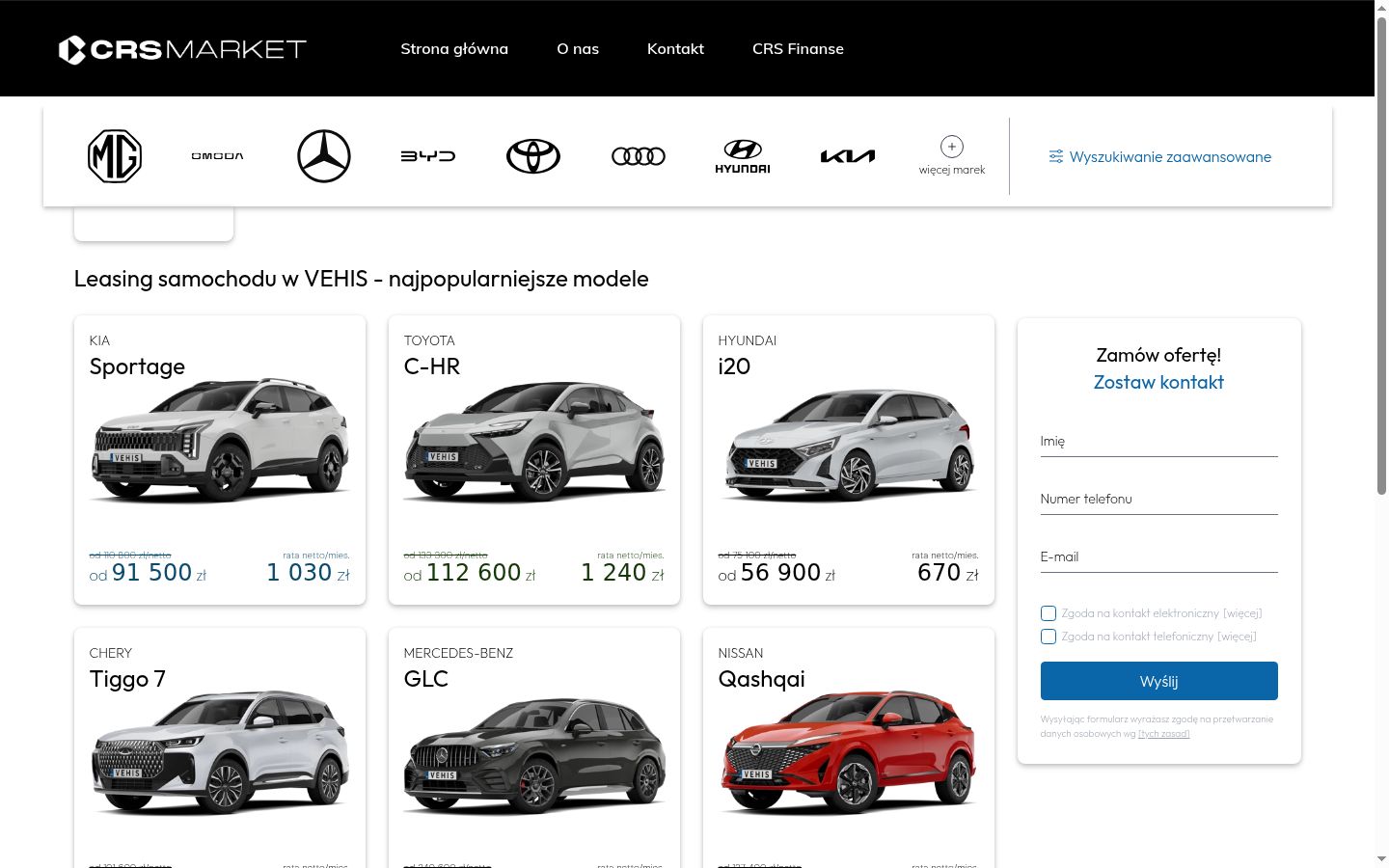The height and width of the screenshot is (868, 1389).
Task: Select the MG brand logo
Action: click(x=115, y=156)
